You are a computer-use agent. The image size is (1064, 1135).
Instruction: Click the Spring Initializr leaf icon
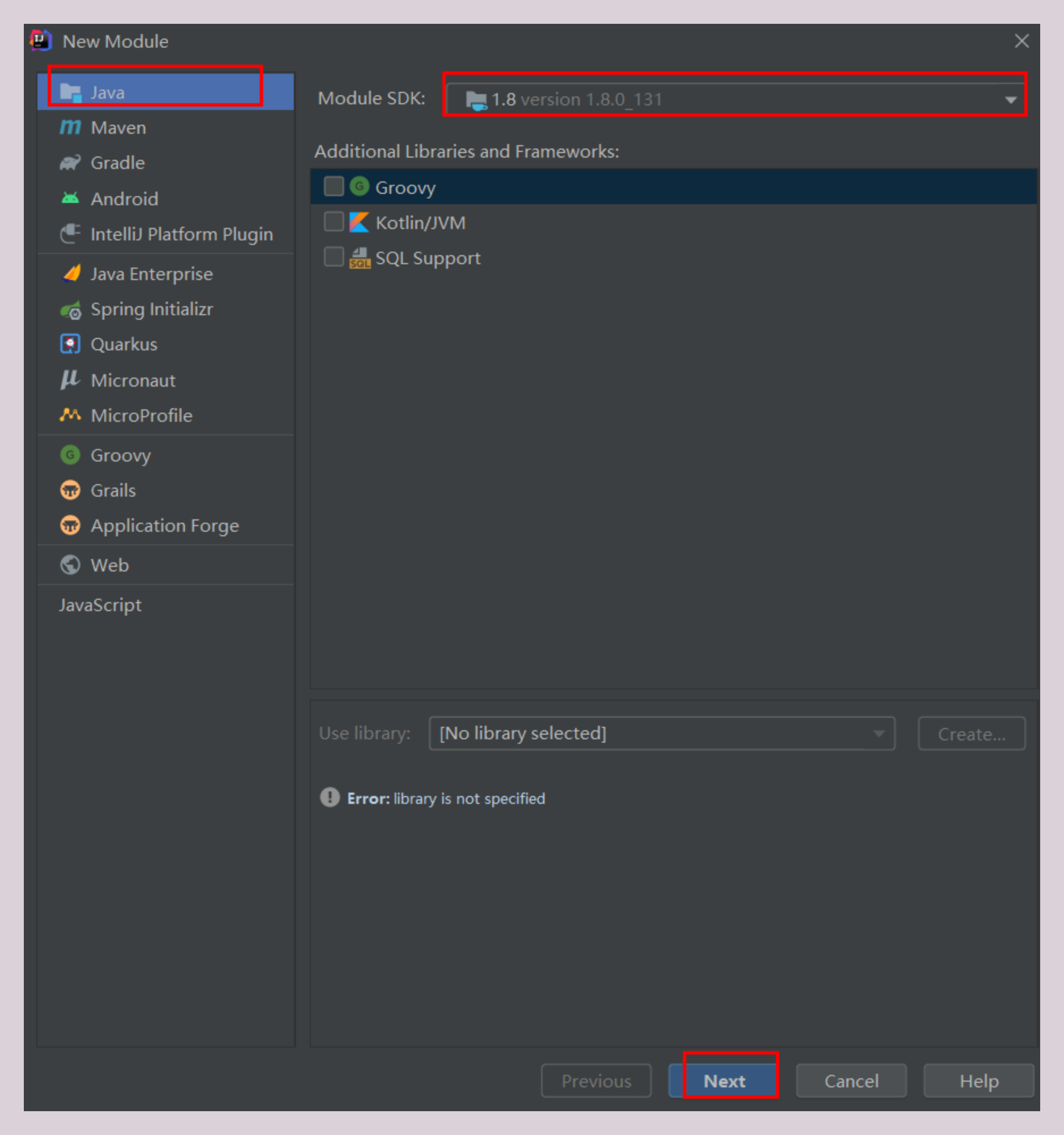(70, 310)
